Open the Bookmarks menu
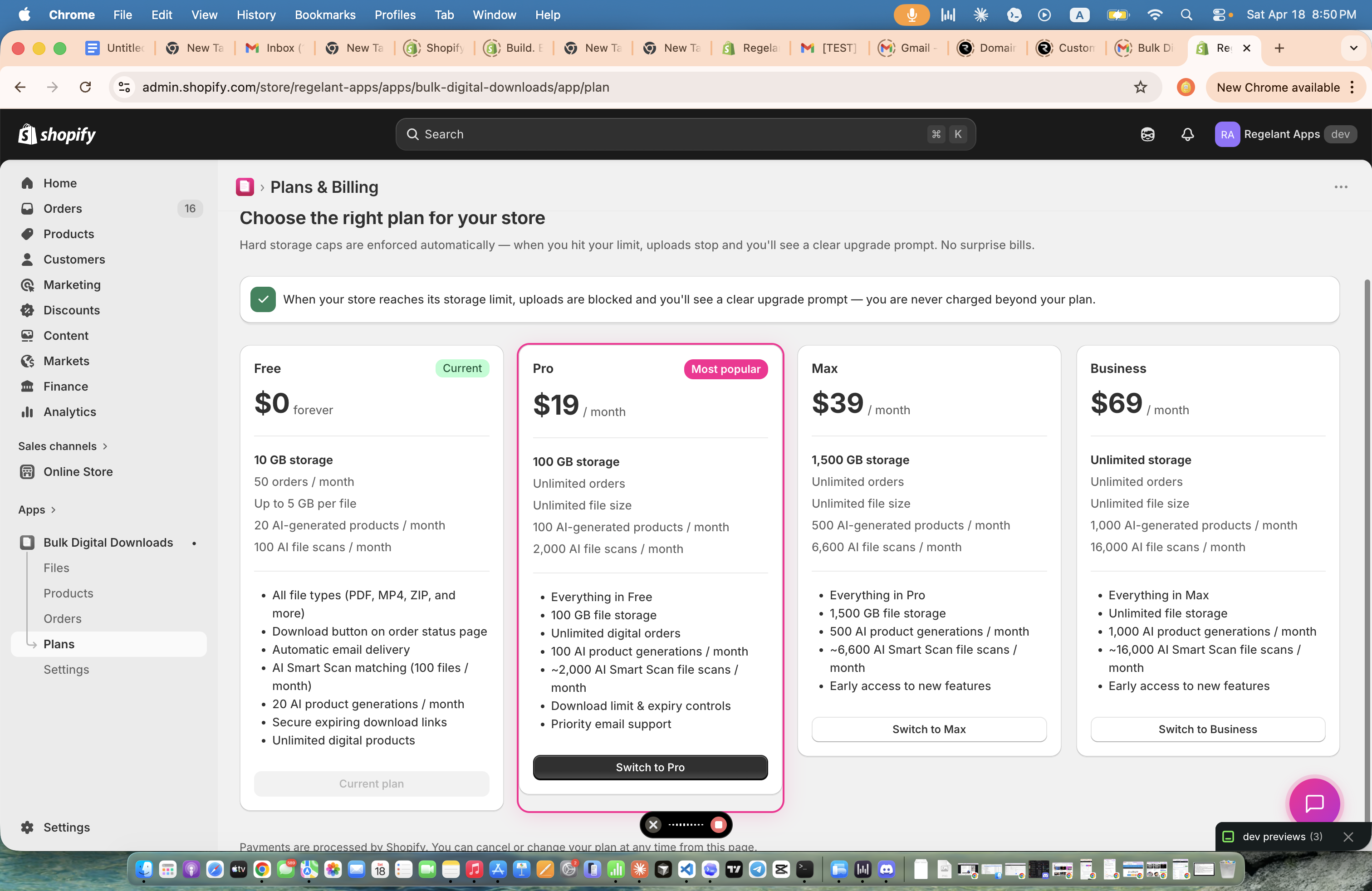This screenshot has width=1372, height=891. tap(324, 15)
